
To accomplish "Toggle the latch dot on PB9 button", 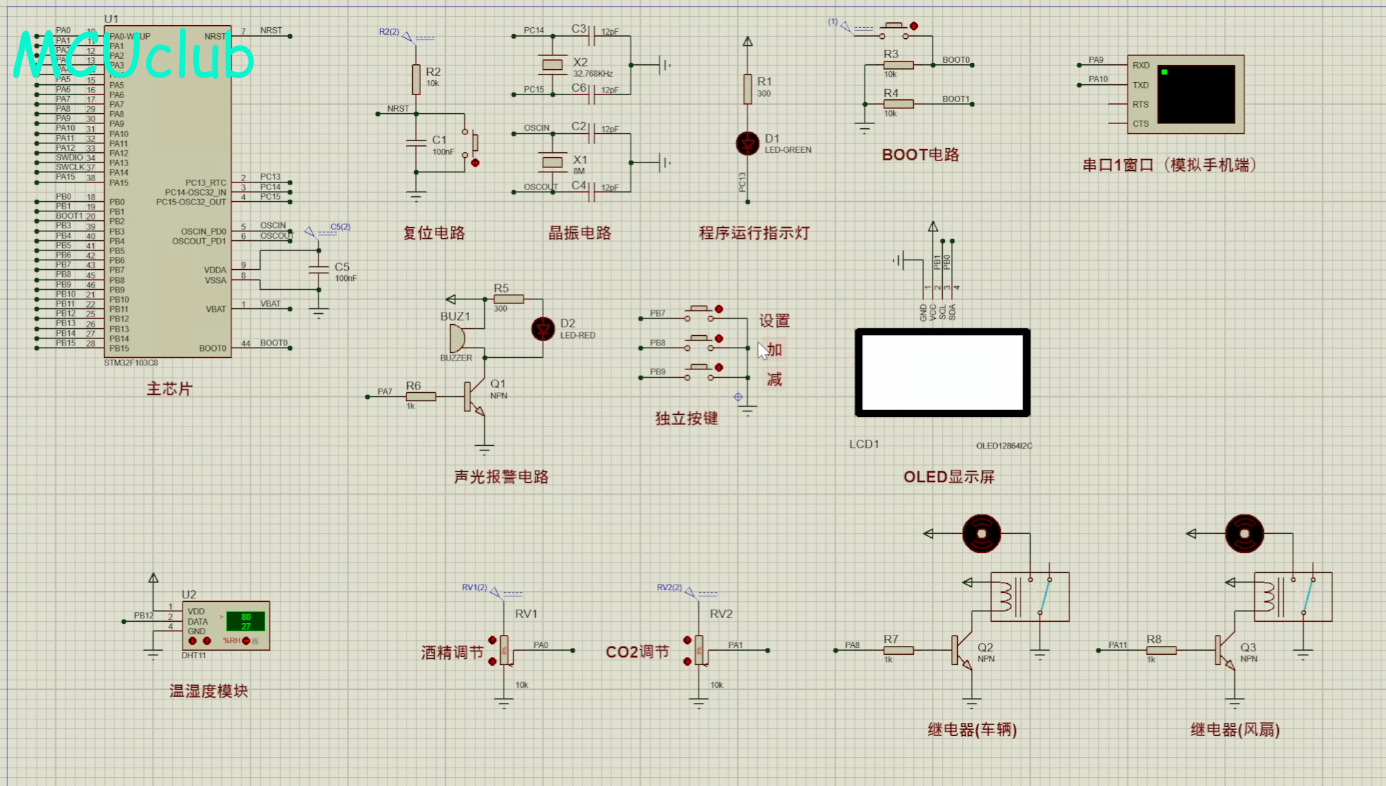I will pos(719,368).
